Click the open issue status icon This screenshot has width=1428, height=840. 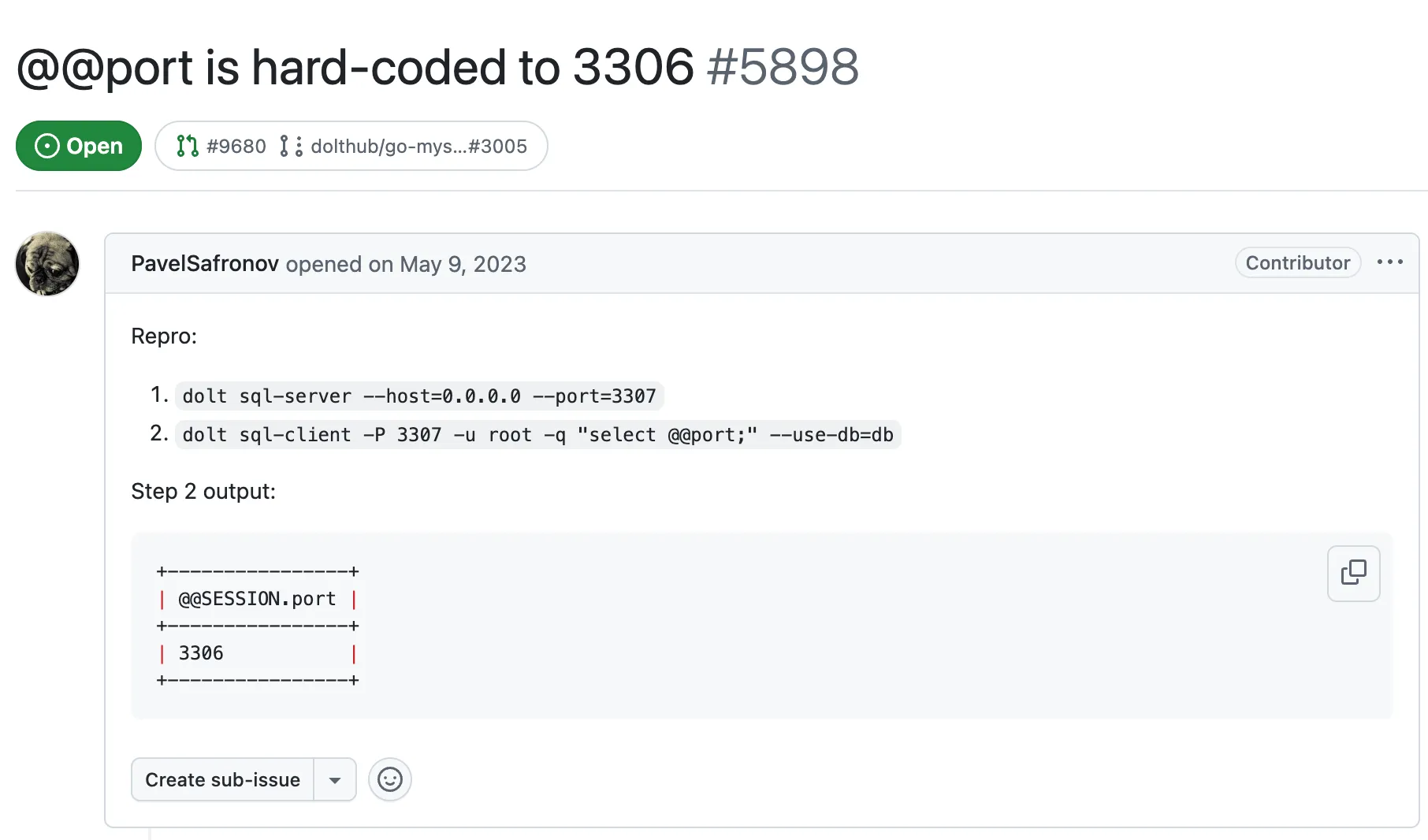click(47, 146)
